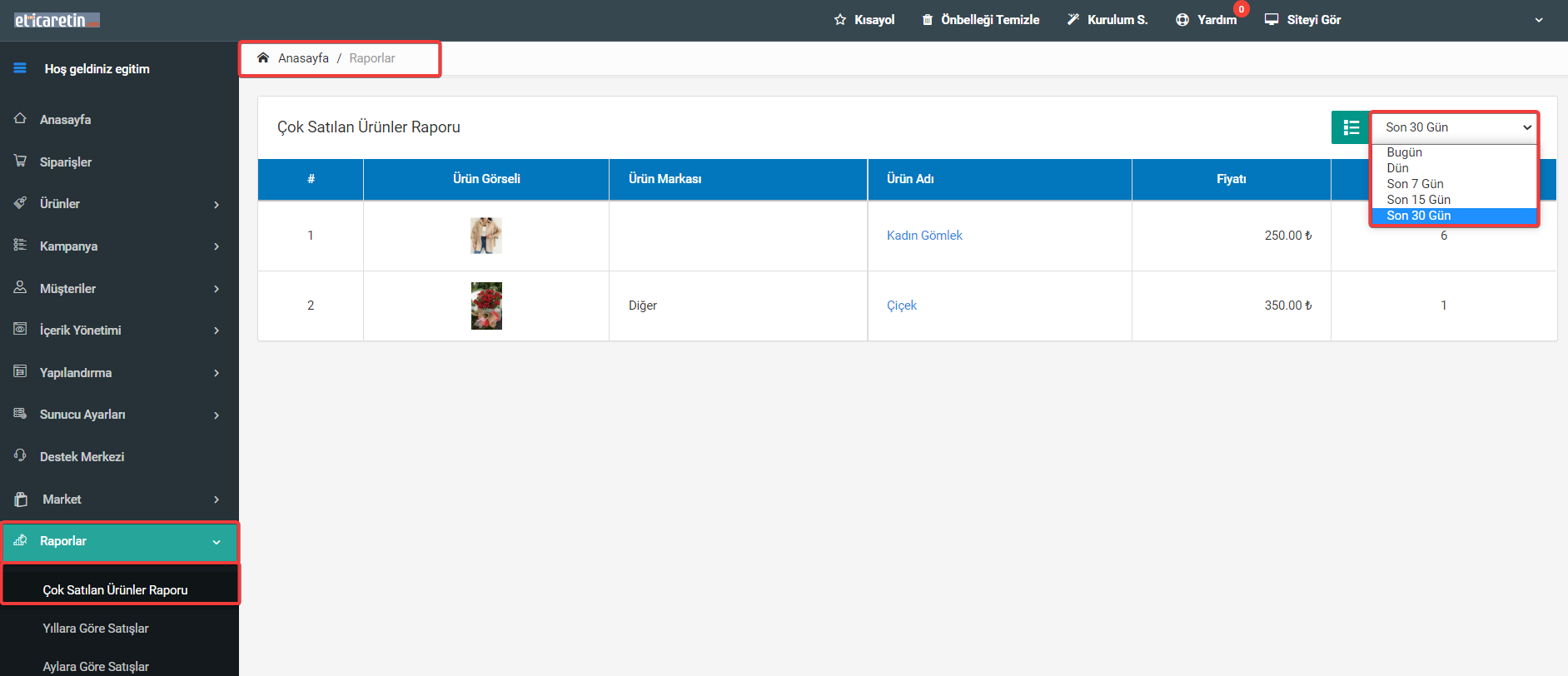
Task: Click the Raporlar chart icon
Action: (20, 539)
